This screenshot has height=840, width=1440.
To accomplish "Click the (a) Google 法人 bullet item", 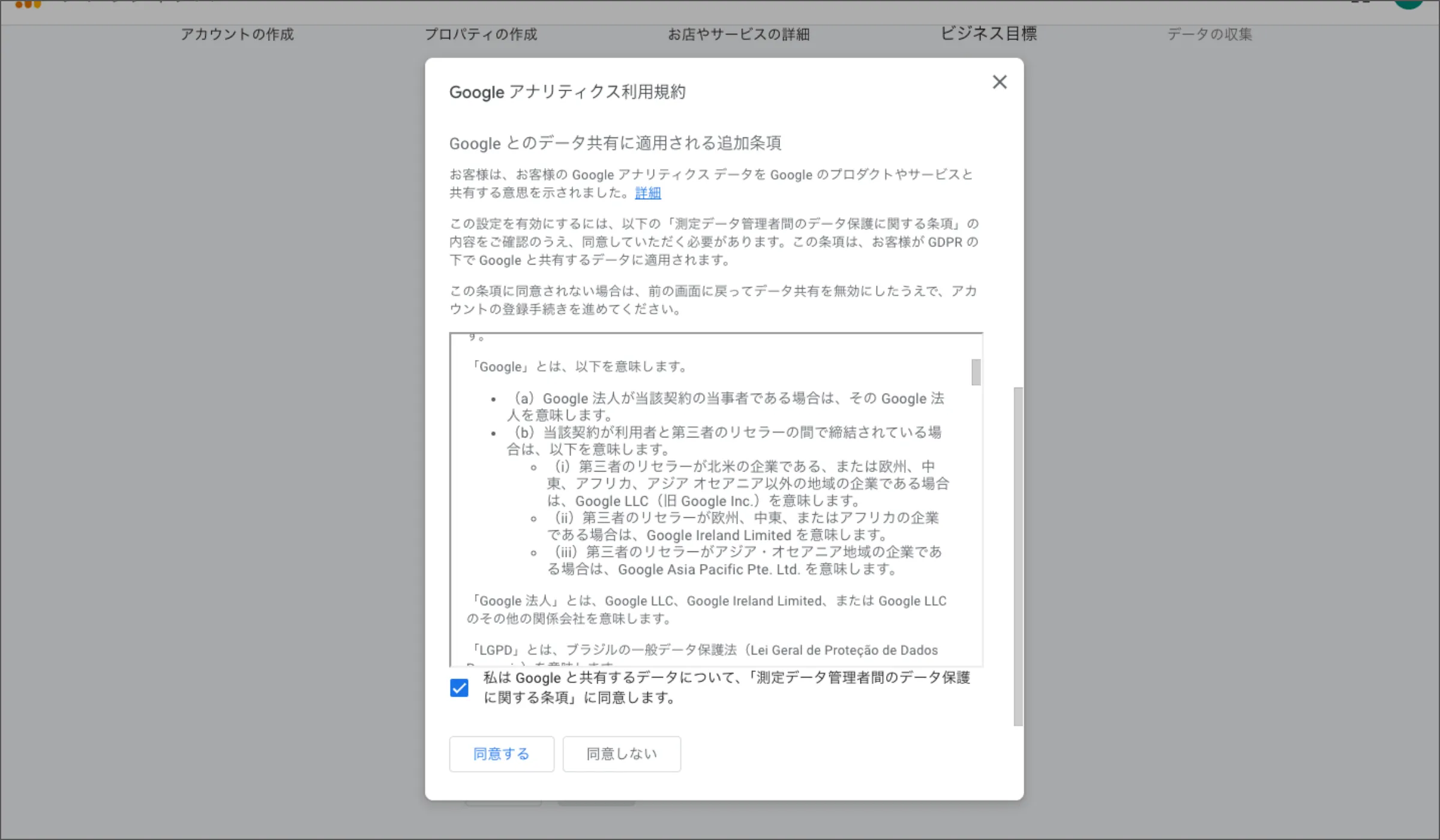I will coord(725,406).
